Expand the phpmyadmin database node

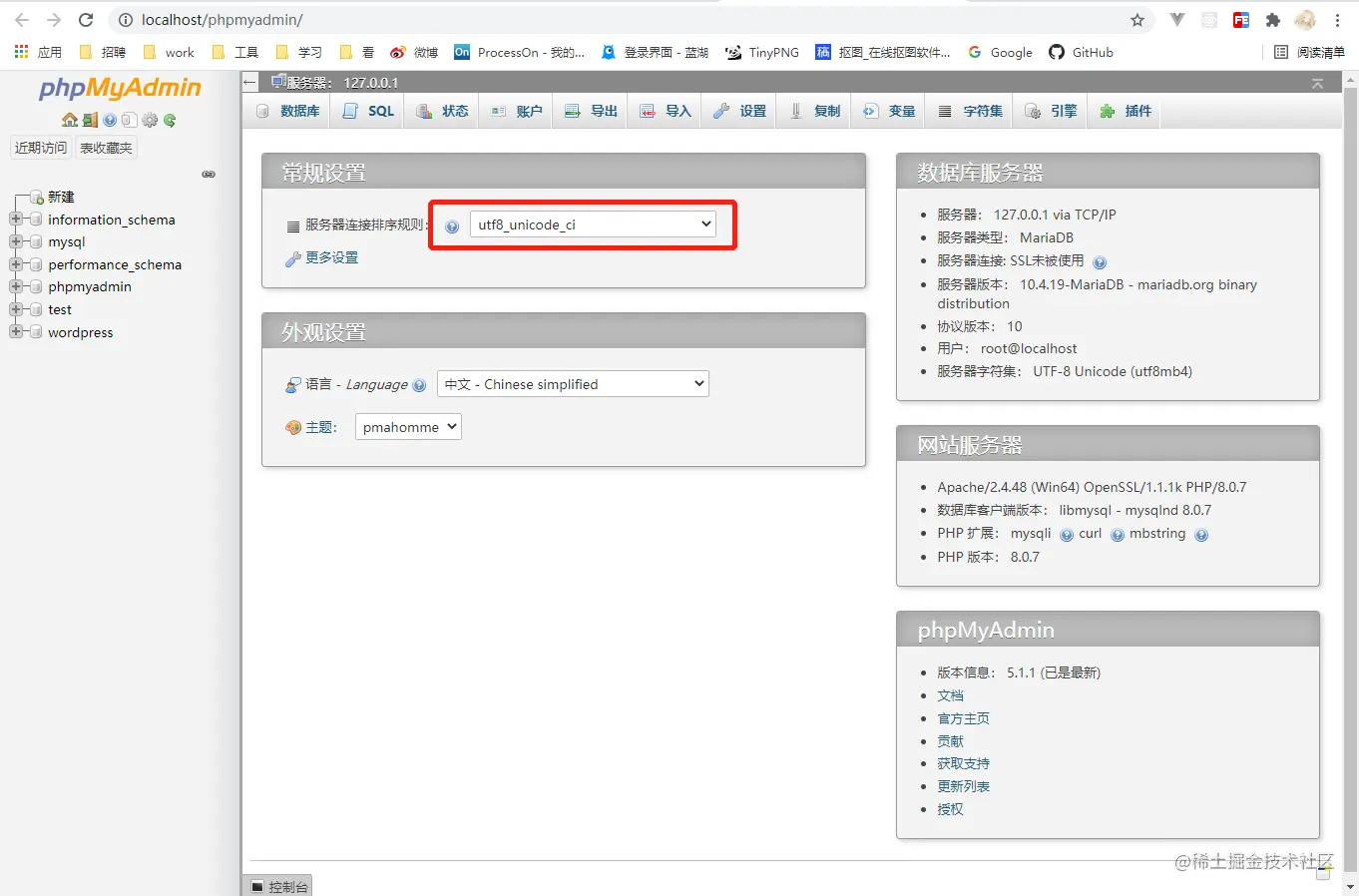click(16, 286)
